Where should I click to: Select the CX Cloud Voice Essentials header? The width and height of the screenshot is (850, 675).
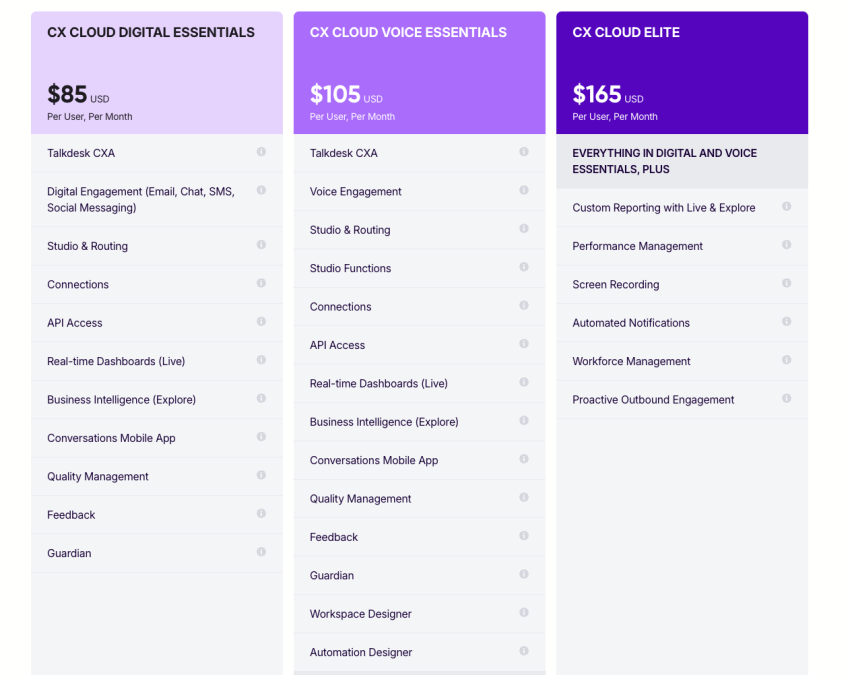coord(407,32)
